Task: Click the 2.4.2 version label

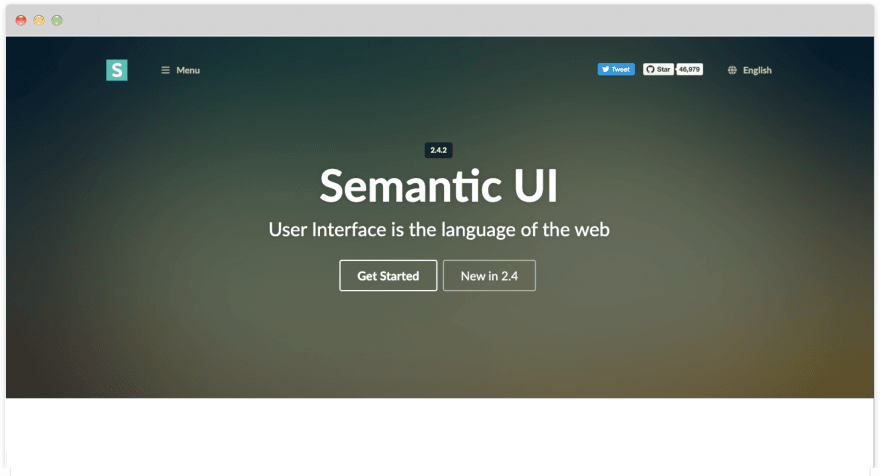Action: [438, 150]
